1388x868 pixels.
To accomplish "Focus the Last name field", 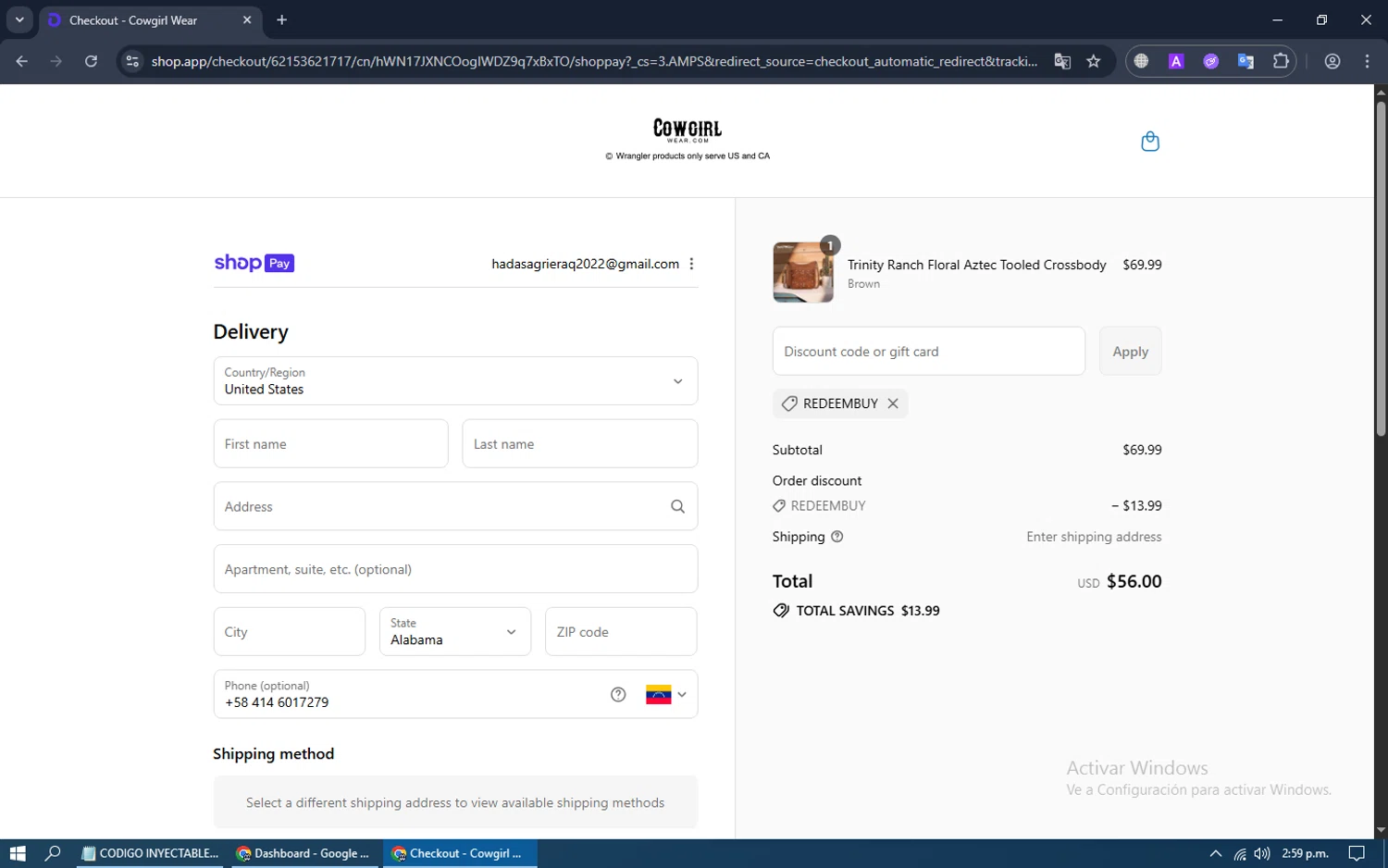I will (579, 443).
